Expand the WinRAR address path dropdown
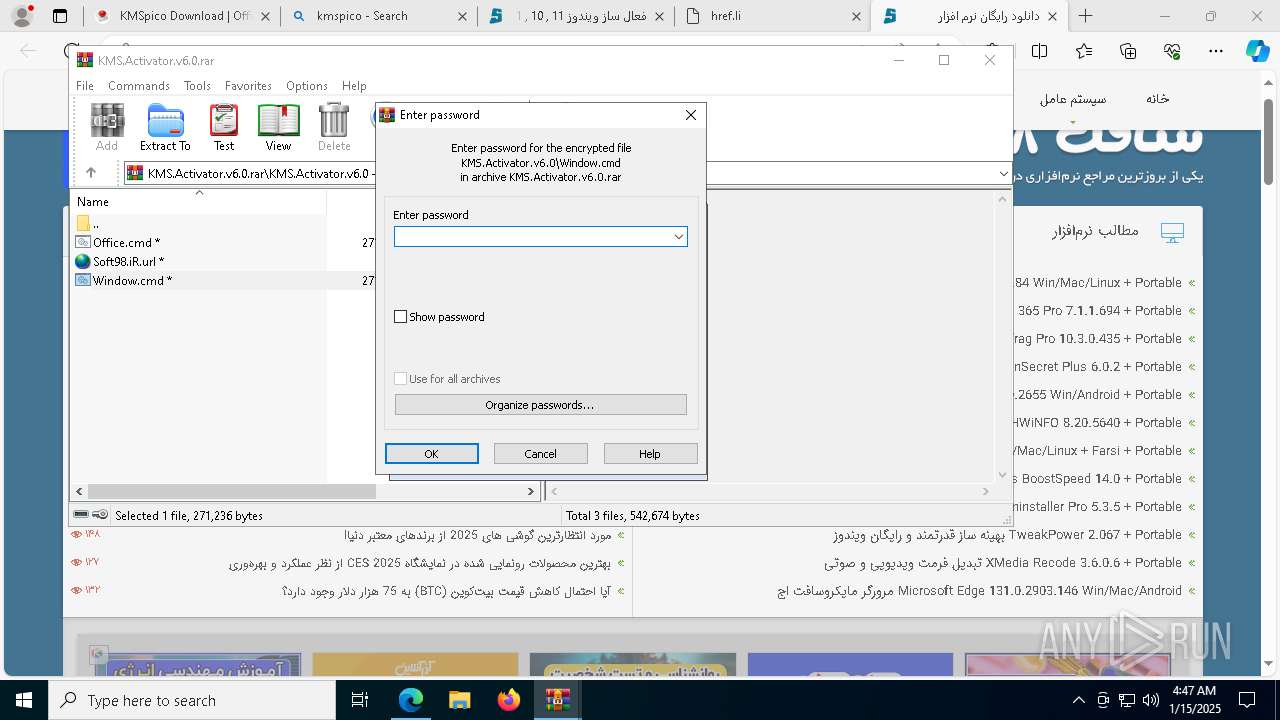1280x720 pixels. pyautogui.click(x=1003, y=173)
